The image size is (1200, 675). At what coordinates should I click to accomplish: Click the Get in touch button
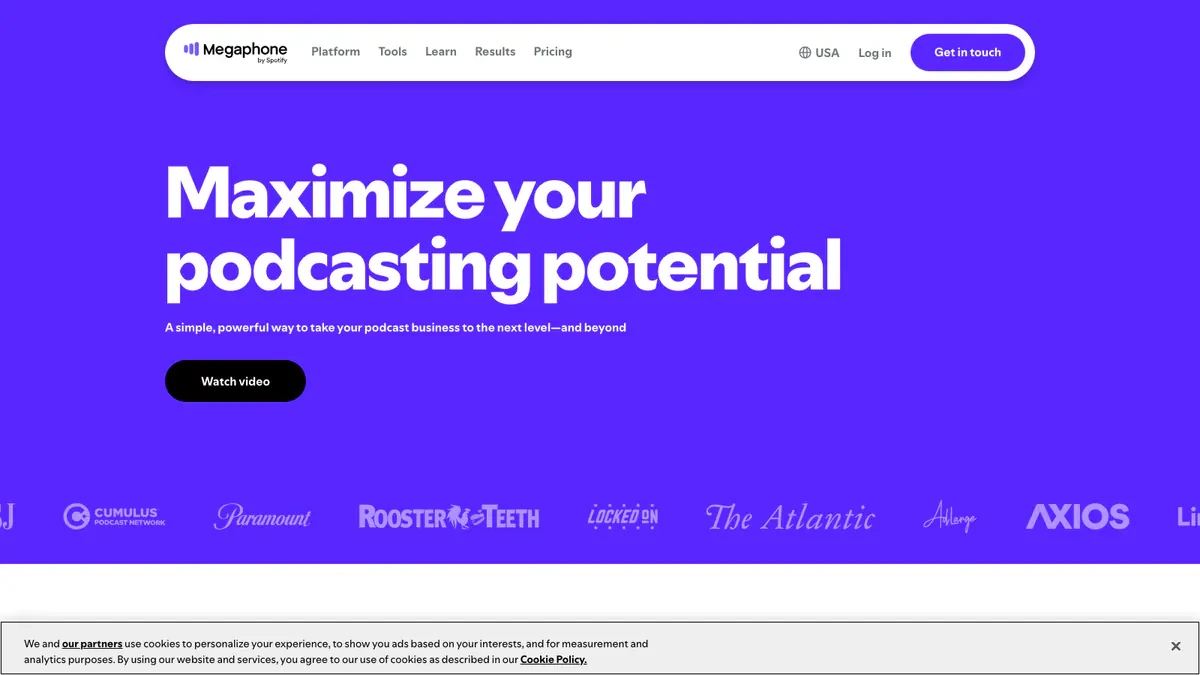[x=967, y=52]
